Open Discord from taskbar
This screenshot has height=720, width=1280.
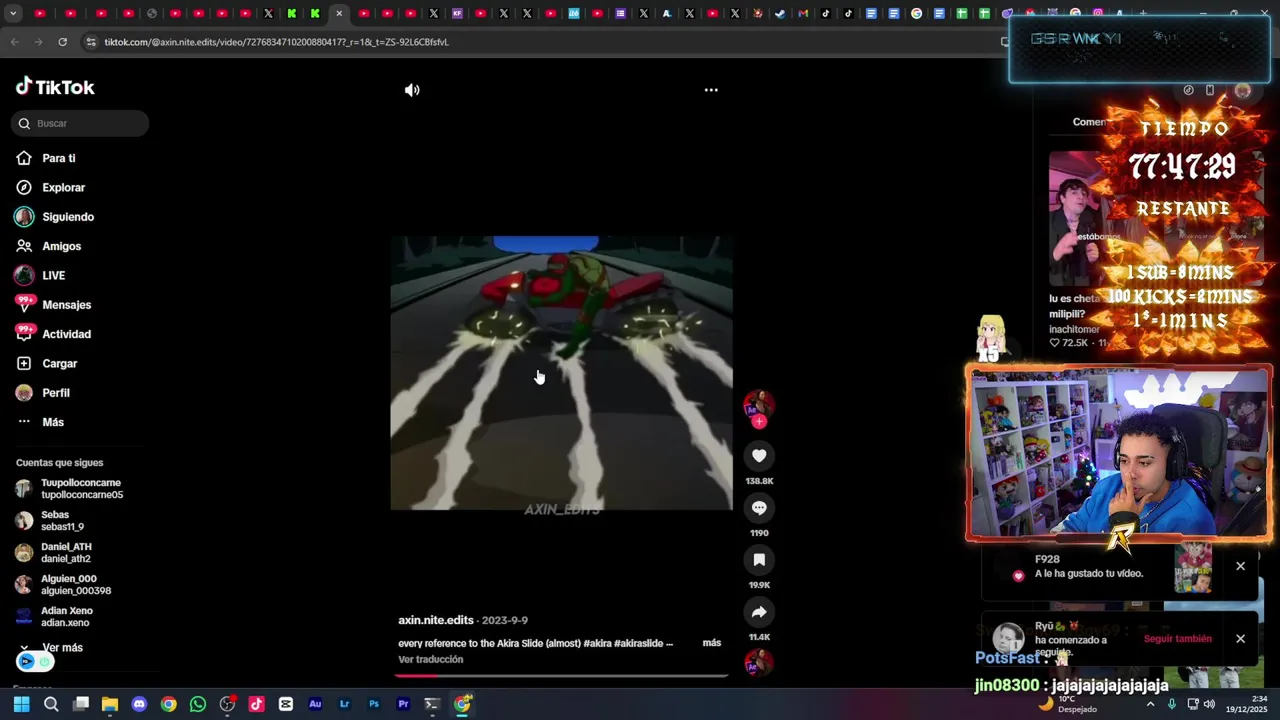click(x=139, y=704)
